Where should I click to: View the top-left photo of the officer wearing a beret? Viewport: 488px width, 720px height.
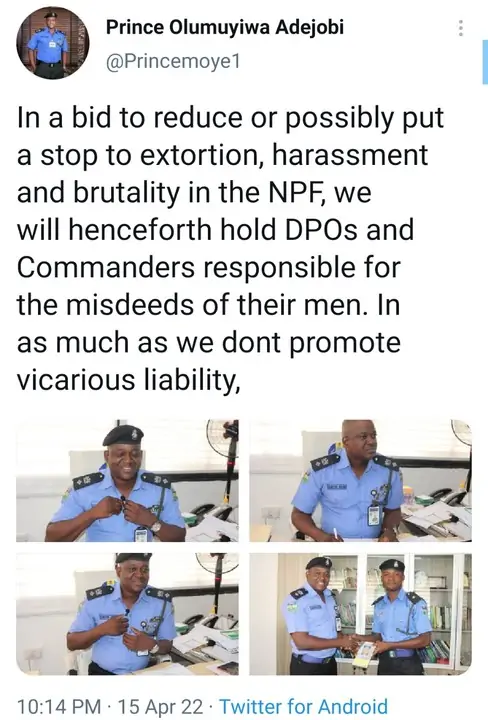click(x=127, y=480)
